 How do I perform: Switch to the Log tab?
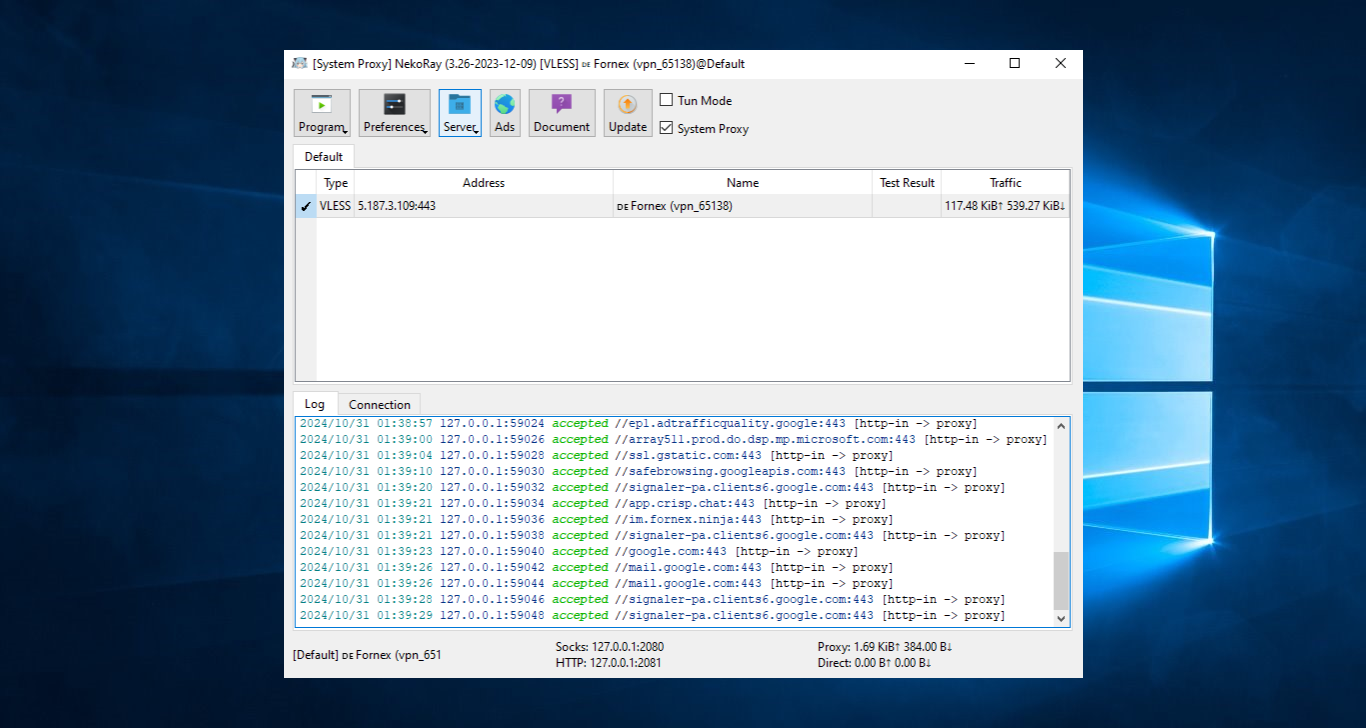[x=315, y=404]
